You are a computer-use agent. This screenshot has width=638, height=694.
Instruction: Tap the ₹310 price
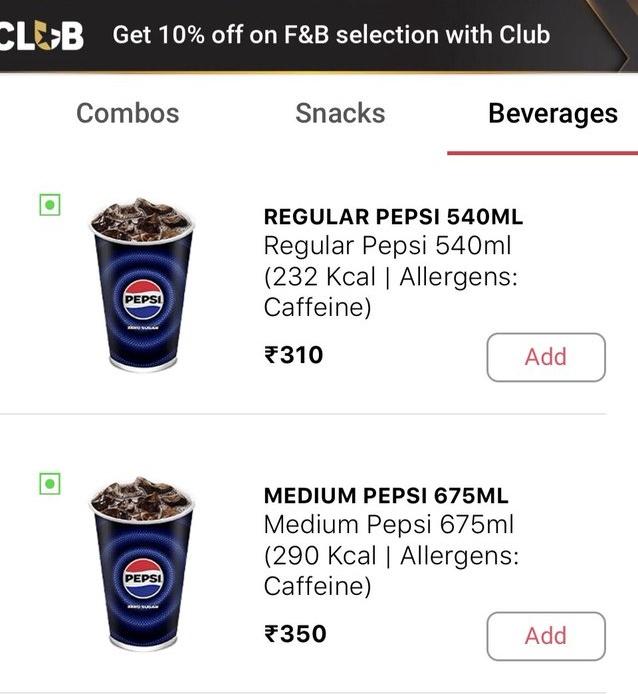tap(294, 355)
